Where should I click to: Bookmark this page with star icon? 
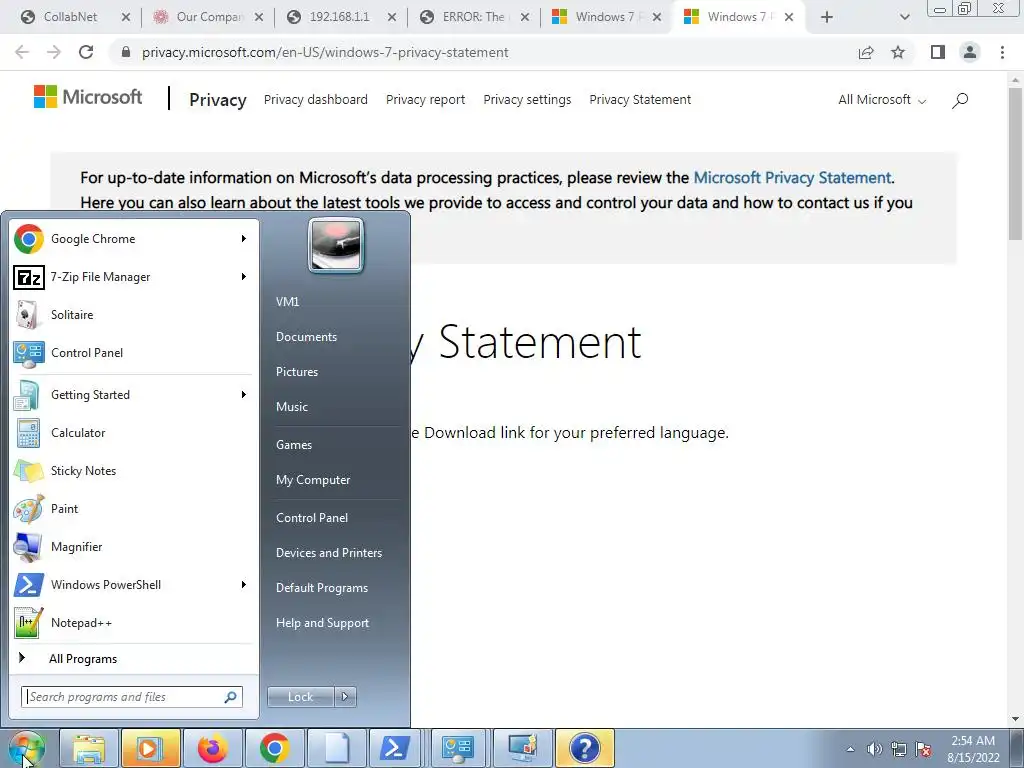[898, 52]
